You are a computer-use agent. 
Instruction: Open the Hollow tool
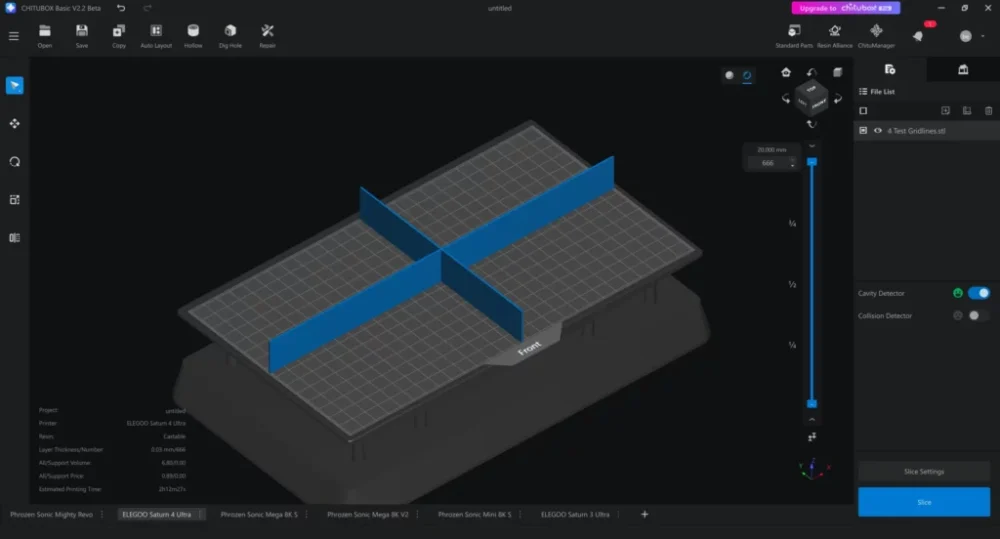click(x=193, y=35)
